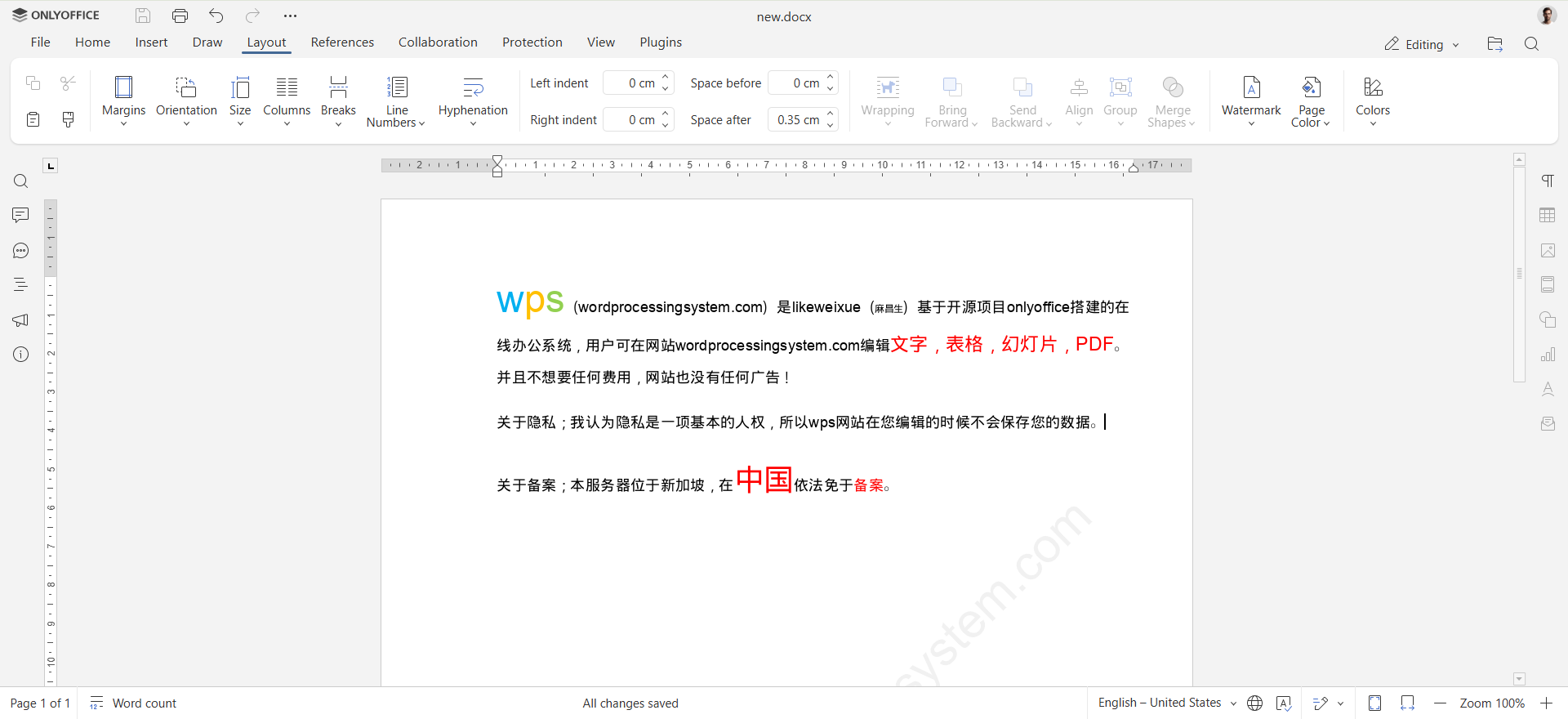
Task: Switch to the References tab
Action: [x=342, y=42]
